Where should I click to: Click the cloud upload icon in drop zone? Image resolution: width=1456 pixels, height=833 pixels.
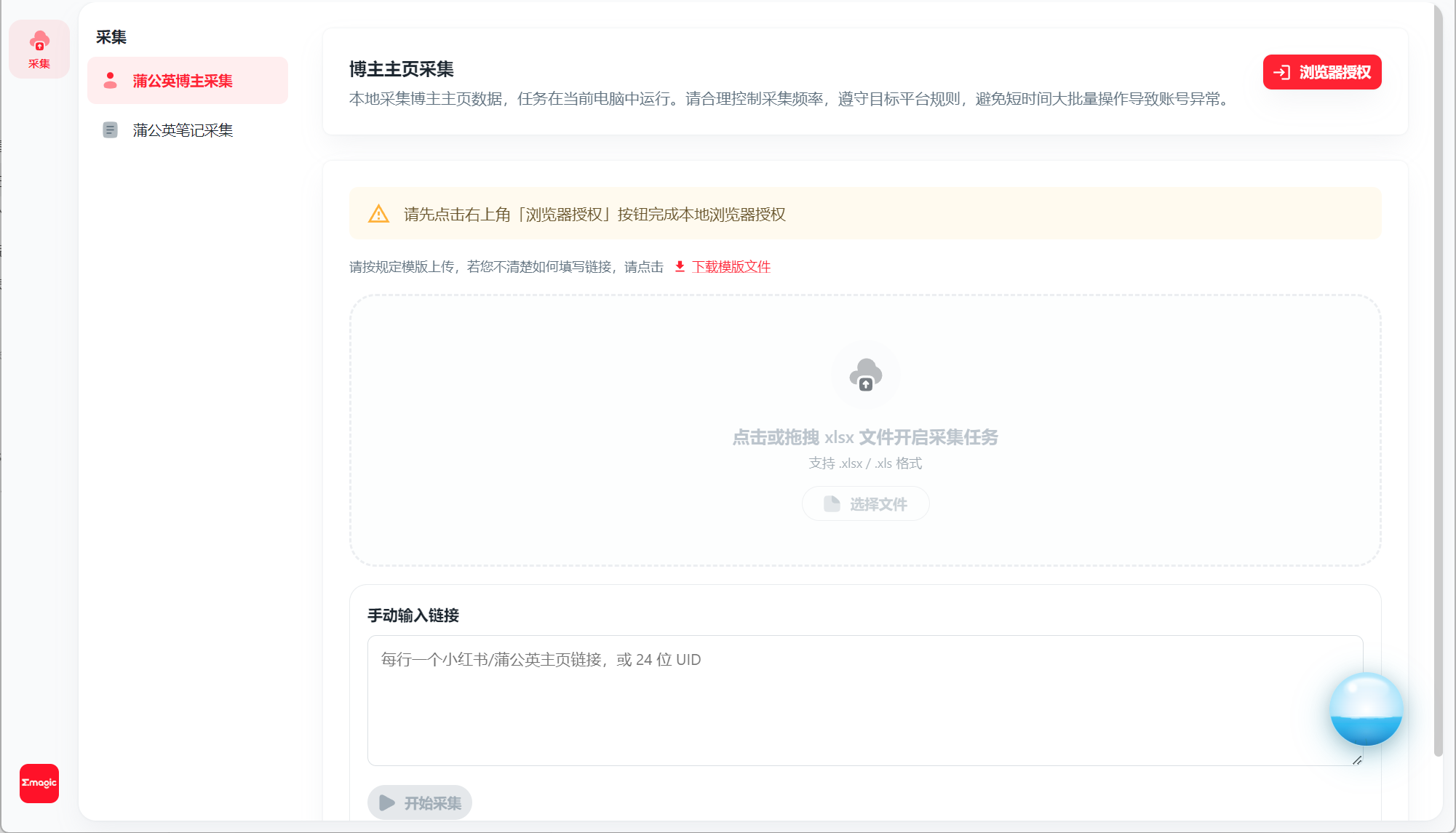(x=865, y=375)
